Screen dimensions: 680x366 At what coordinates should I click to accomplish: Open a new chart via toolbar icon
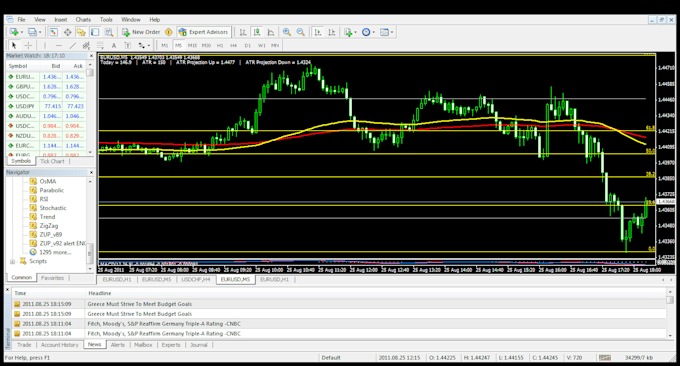pos(14,32)
